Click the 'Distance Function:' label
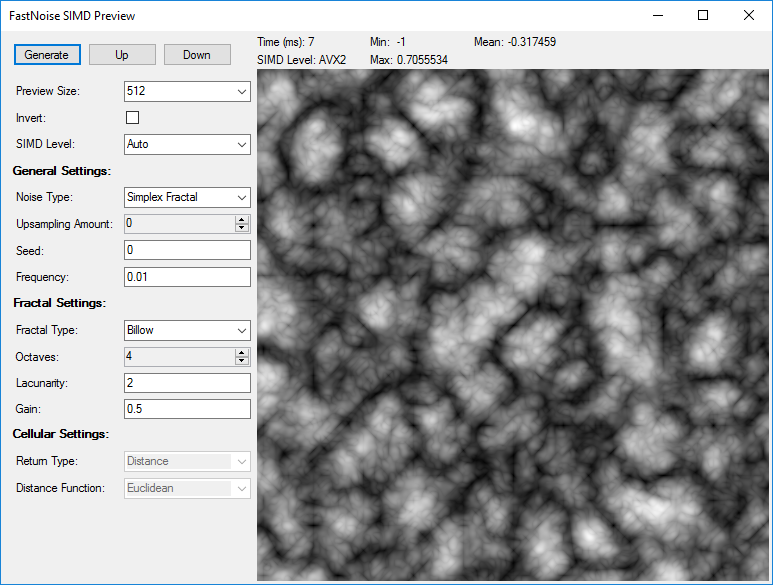Screen dimensions: 773x585 pos(61,488)
